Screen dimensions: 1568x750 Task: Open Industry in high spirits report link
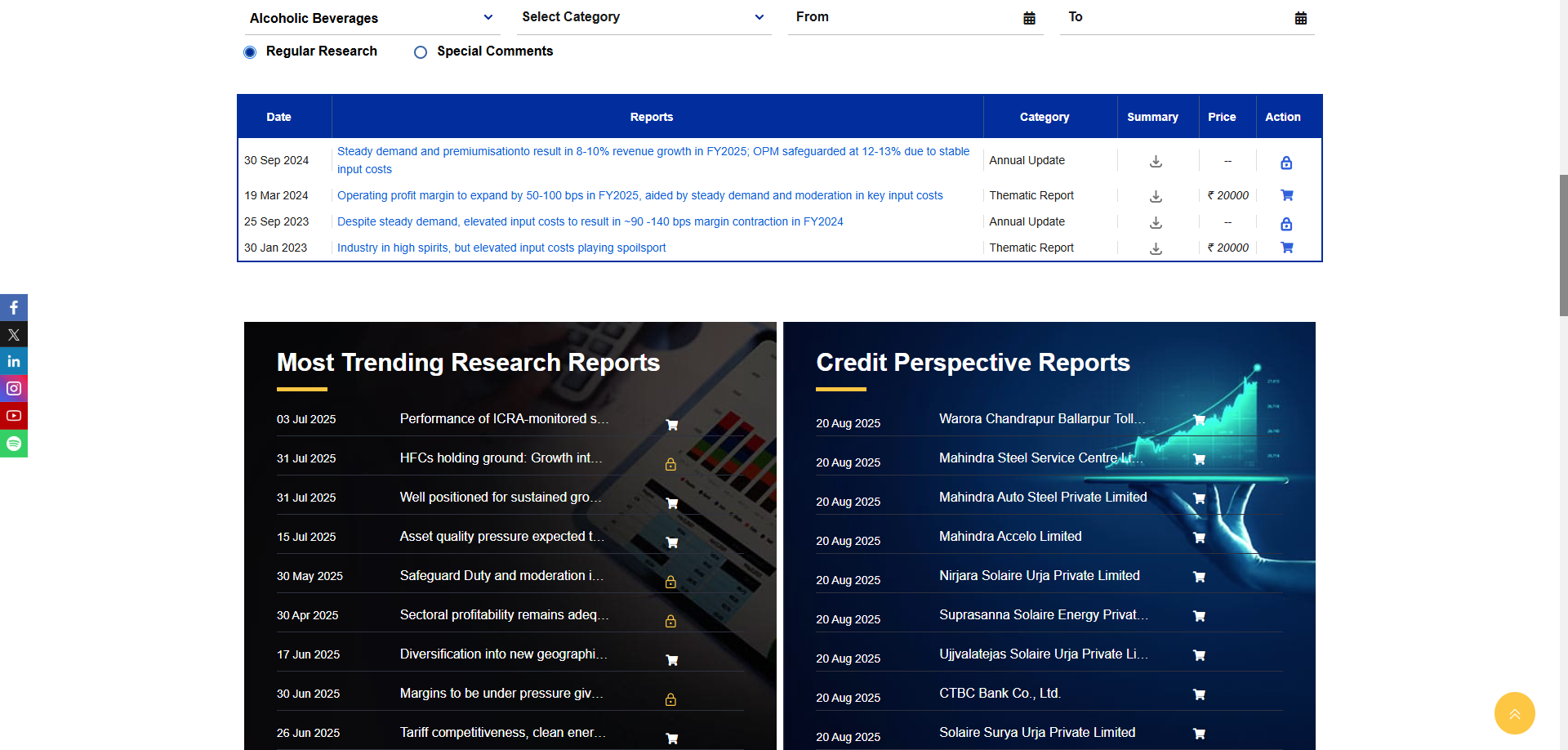click(501, 248)
